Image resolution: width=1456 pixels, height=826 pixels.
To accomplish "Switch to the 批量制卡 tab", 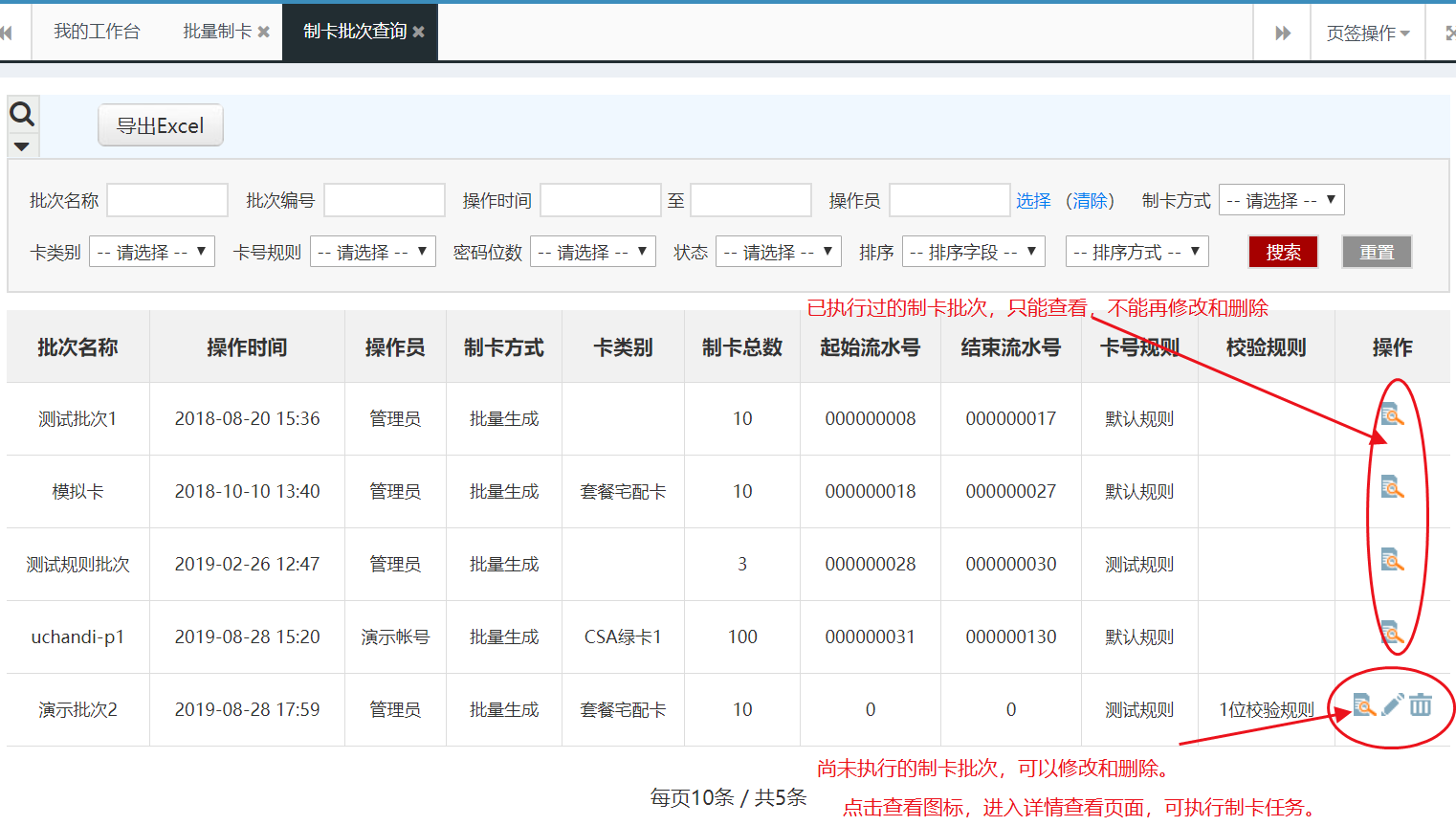I will [217, 32].
